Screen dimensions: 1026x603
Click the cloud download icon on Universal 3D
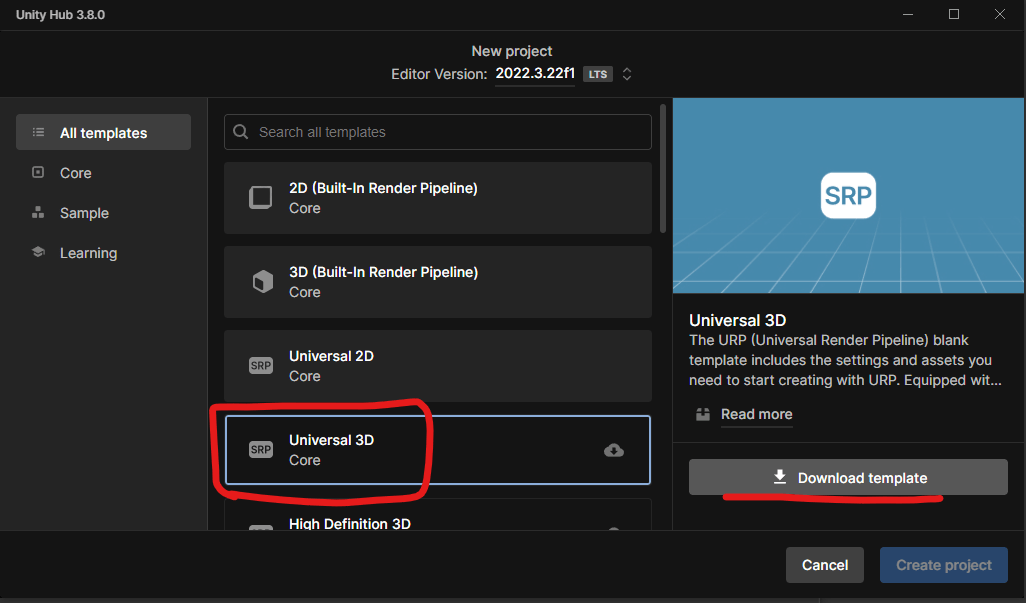click(614, 450)
